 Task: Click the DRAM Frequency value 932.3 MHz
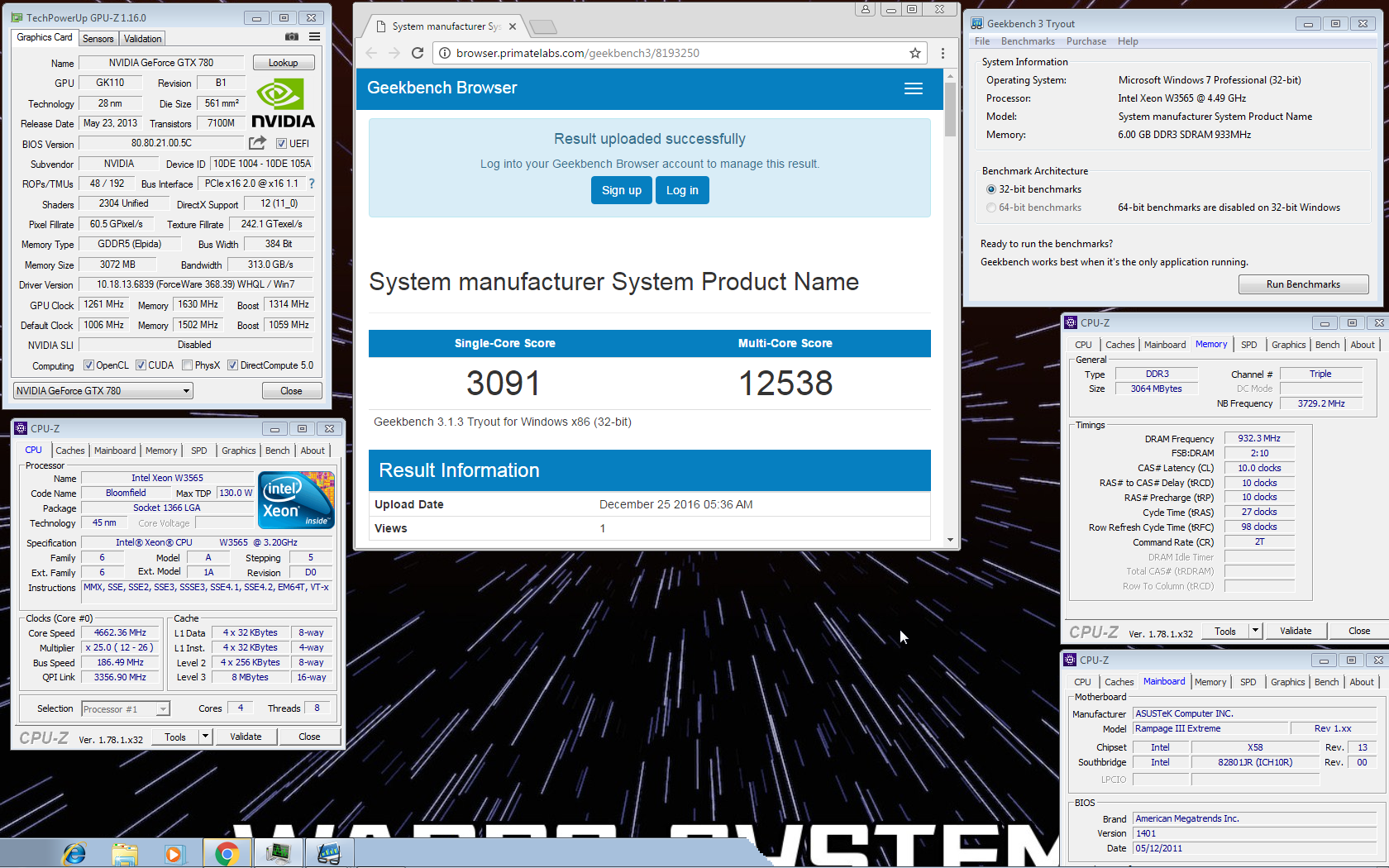tap(1259, 438)
